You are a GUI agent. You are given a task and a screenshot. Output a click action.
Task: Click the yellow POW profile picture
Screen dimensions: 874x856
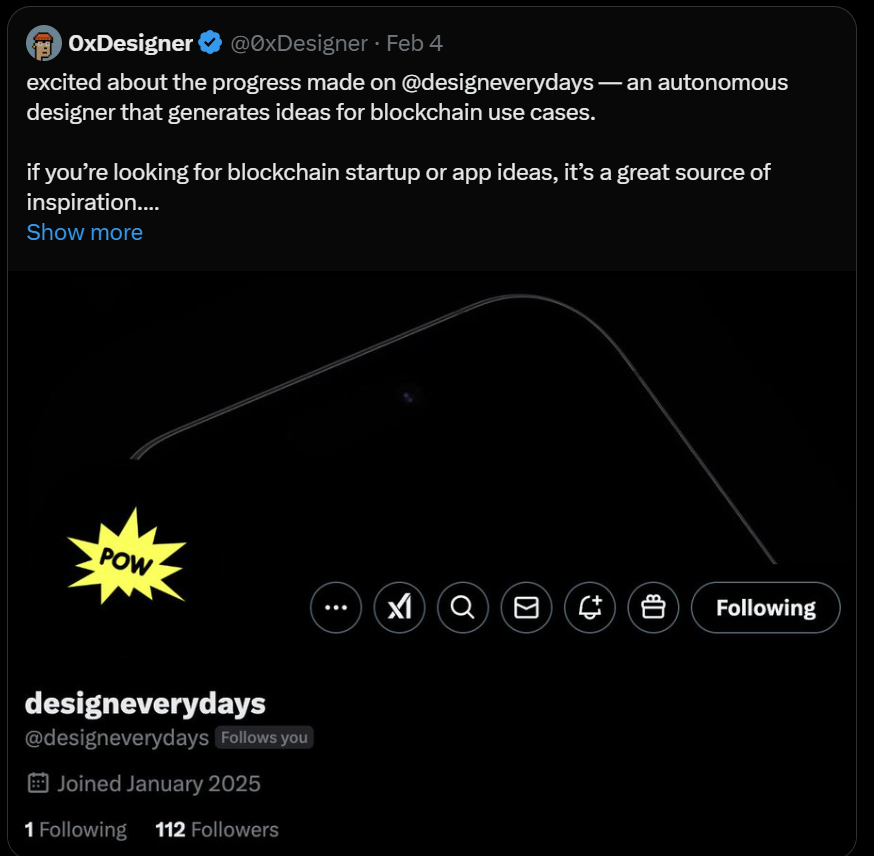(x=125, y=557)
